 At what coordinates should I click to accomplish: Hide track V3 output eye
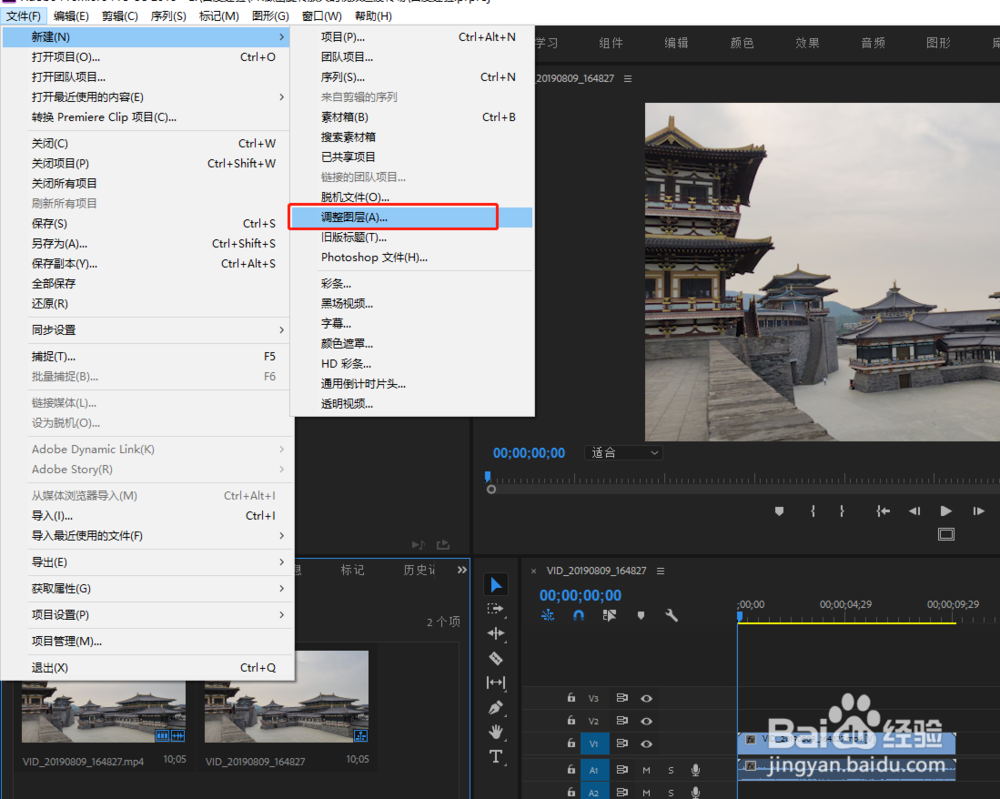pyautogui.click(x=646, y=698)
